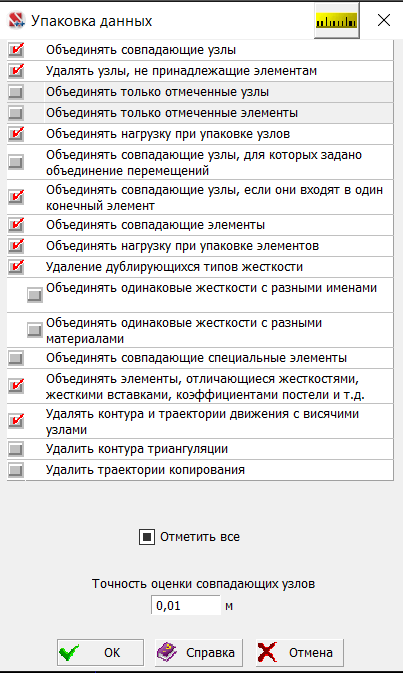Confirm with the OK button
Screen dimensions: 403x673
100,652
